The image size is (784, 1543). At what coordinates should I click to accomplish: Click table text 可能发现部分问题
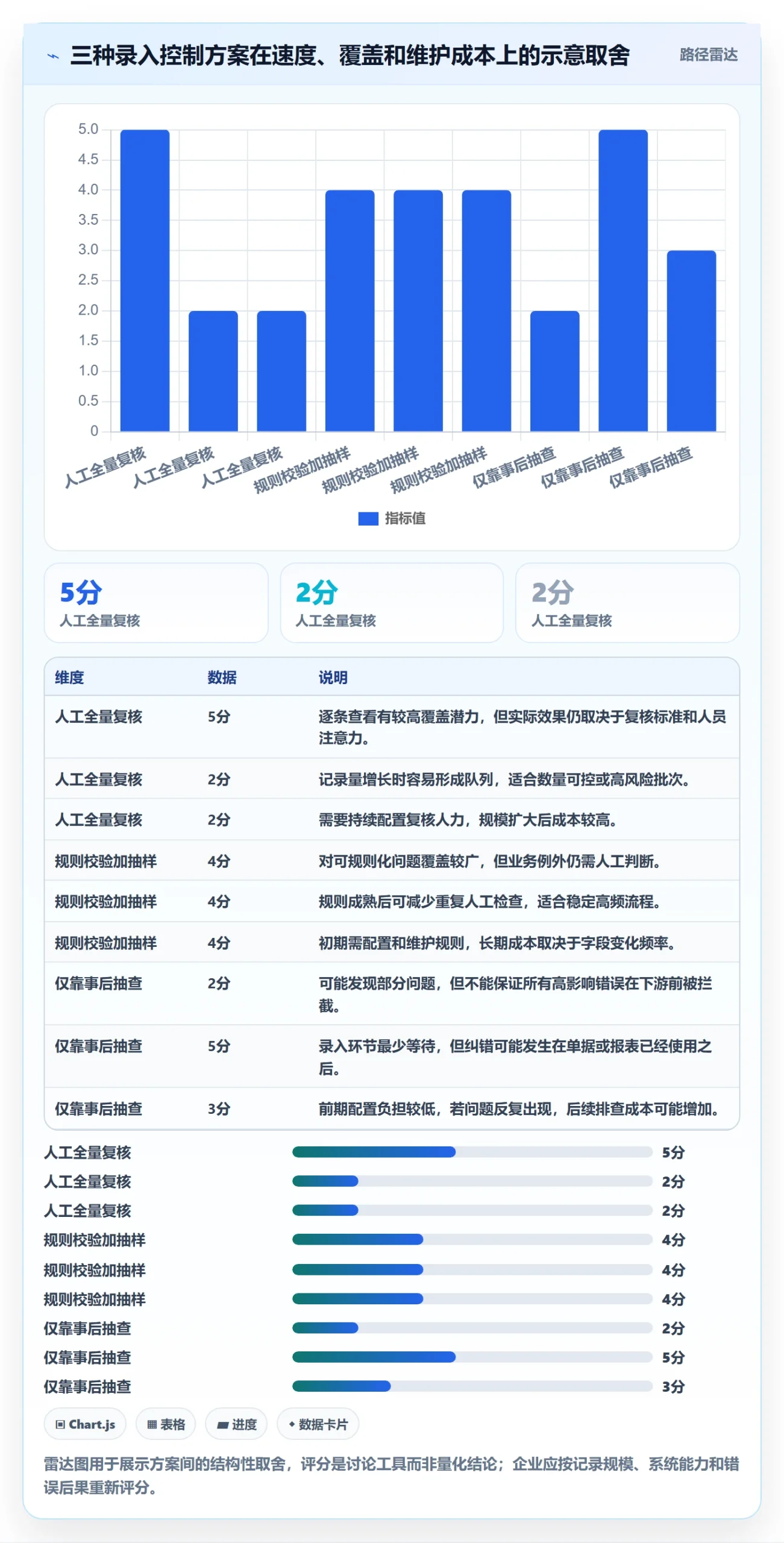click(x=377, y=983)
